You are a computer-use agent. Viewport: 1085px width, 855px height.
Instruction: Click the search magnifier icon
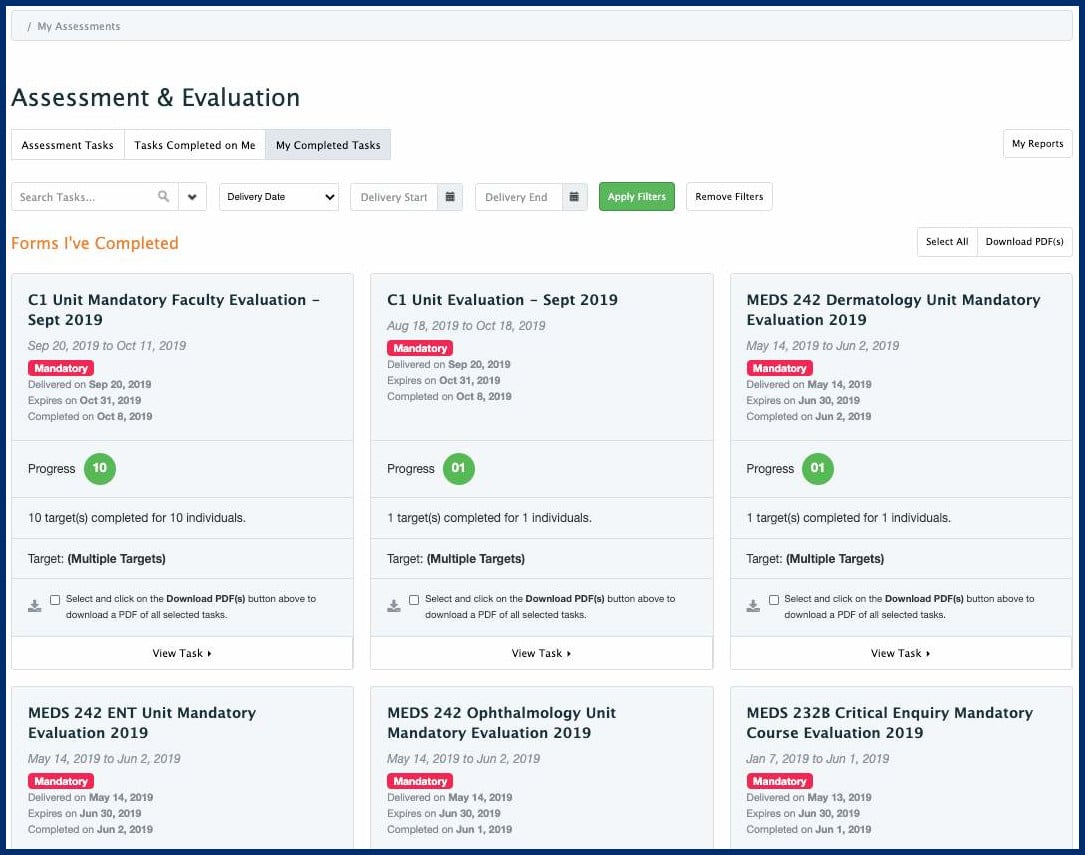tap(163, 196)
